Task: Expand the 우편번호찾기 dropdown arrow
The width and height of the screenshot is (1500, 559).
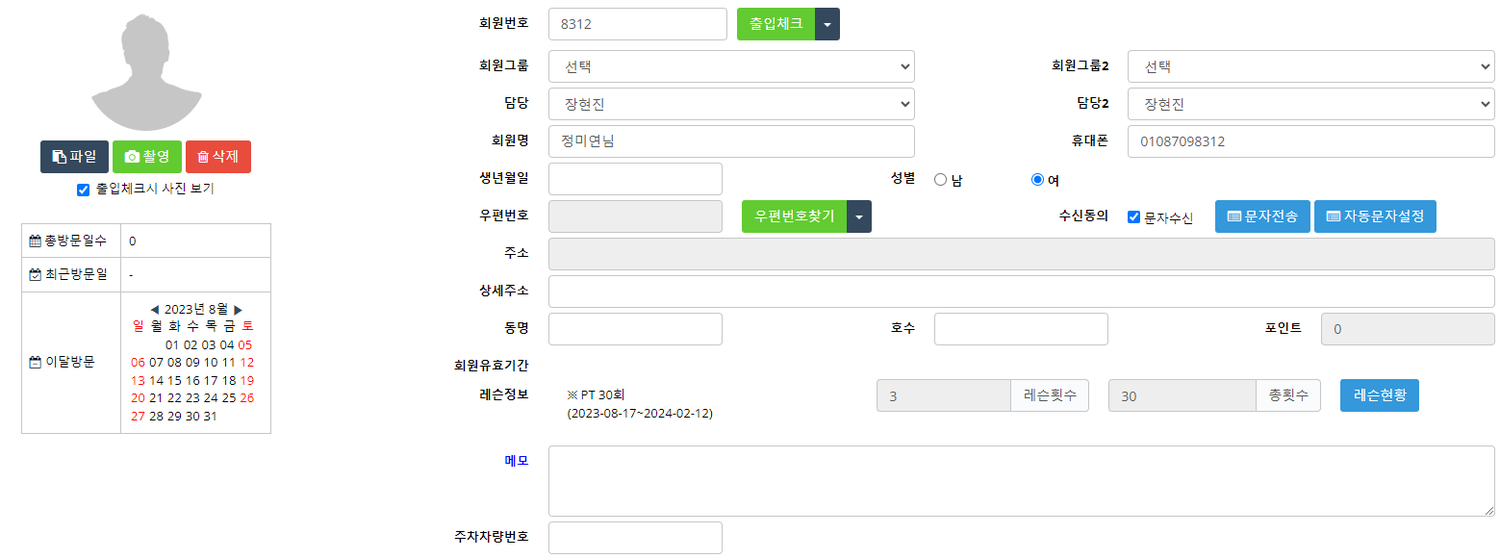Action: pos(859,216)
